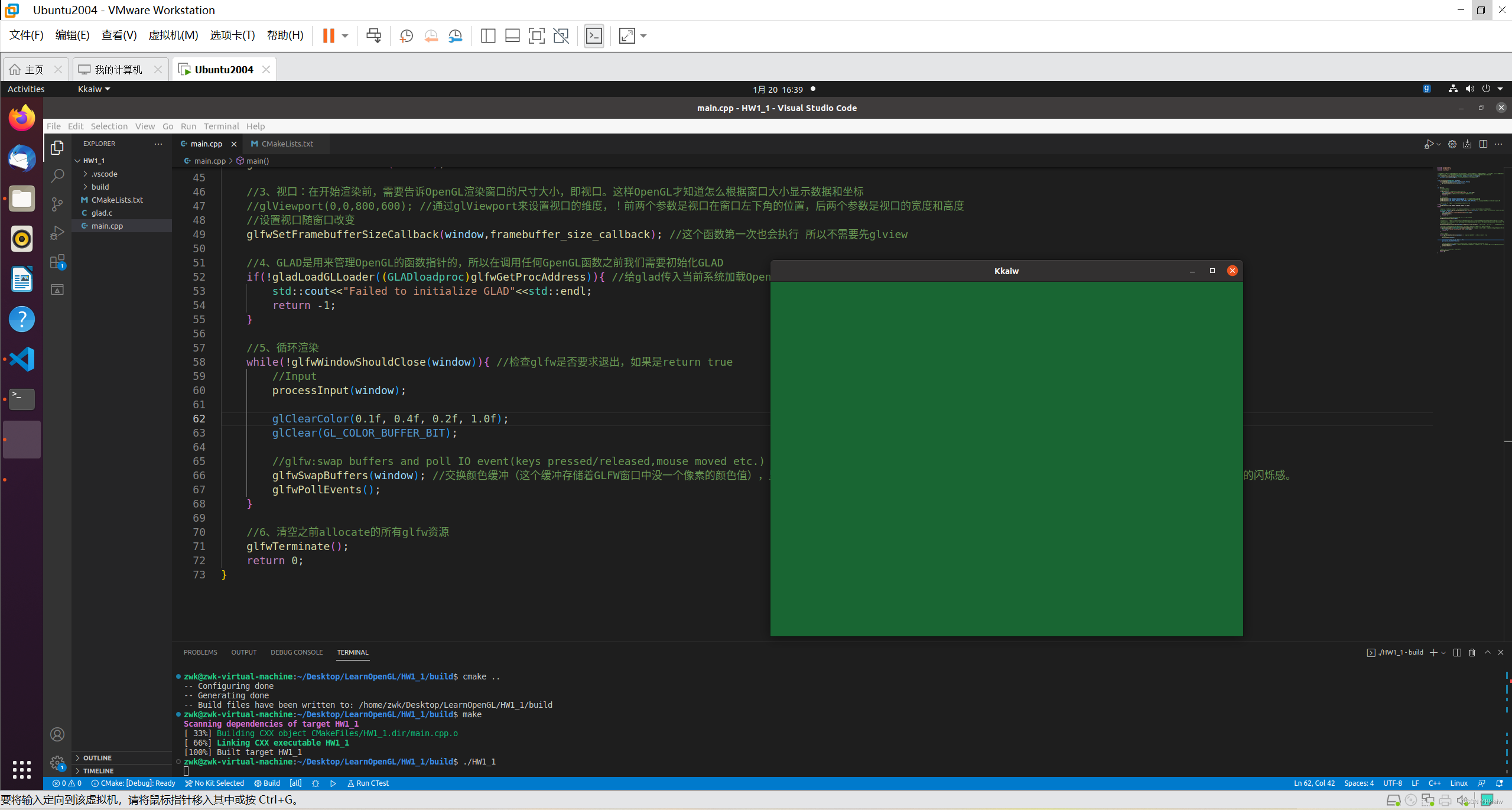The height and width of the screenshot is (810, 1512).
Task: Click Build button in status bar
Action: point(267,783)
